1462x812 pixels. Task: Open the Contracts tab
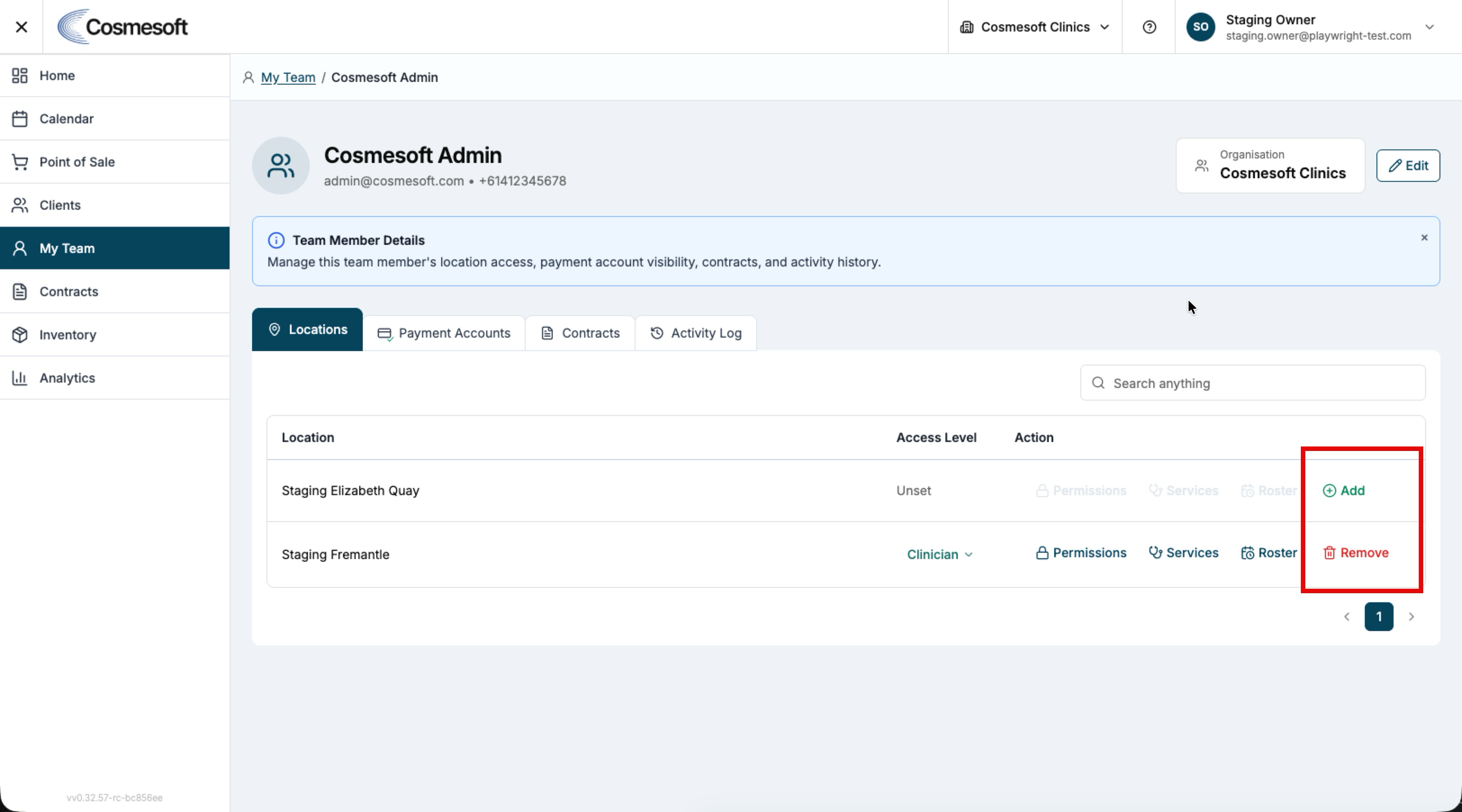pyautogui.click(x=580, y=333)
